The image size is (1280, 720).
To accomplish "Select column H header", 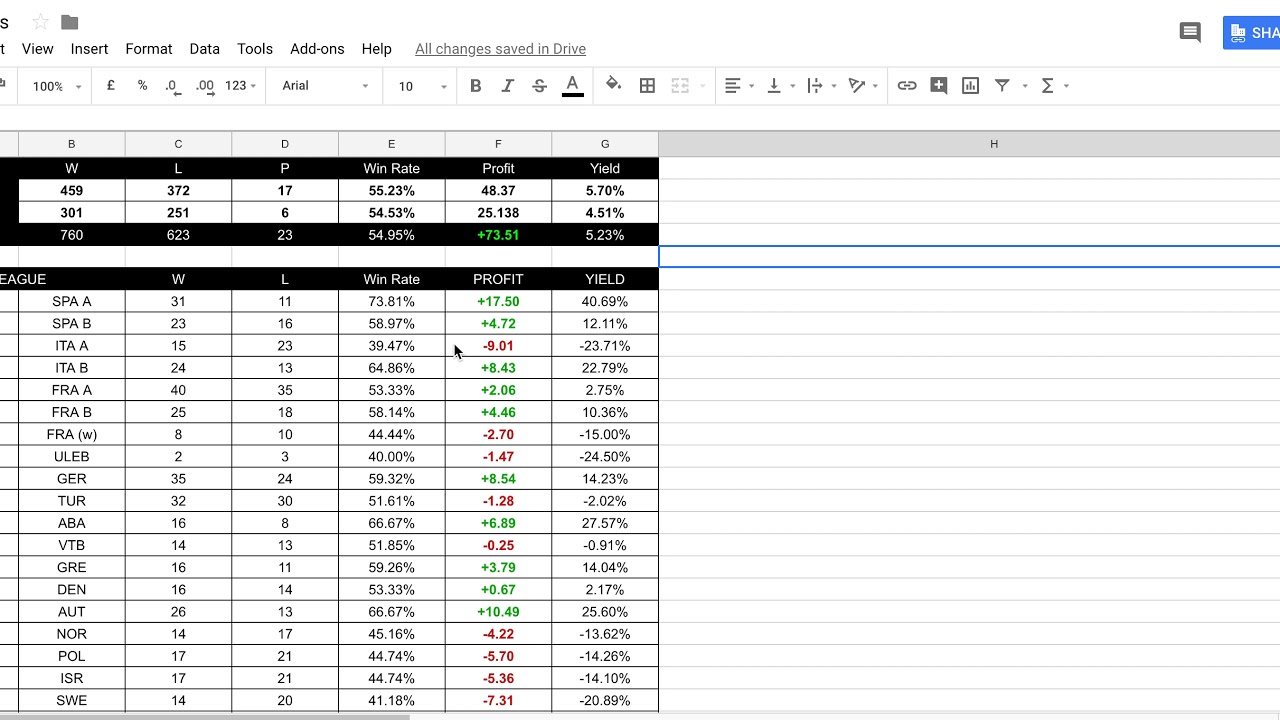I will [x=969, y=144].
